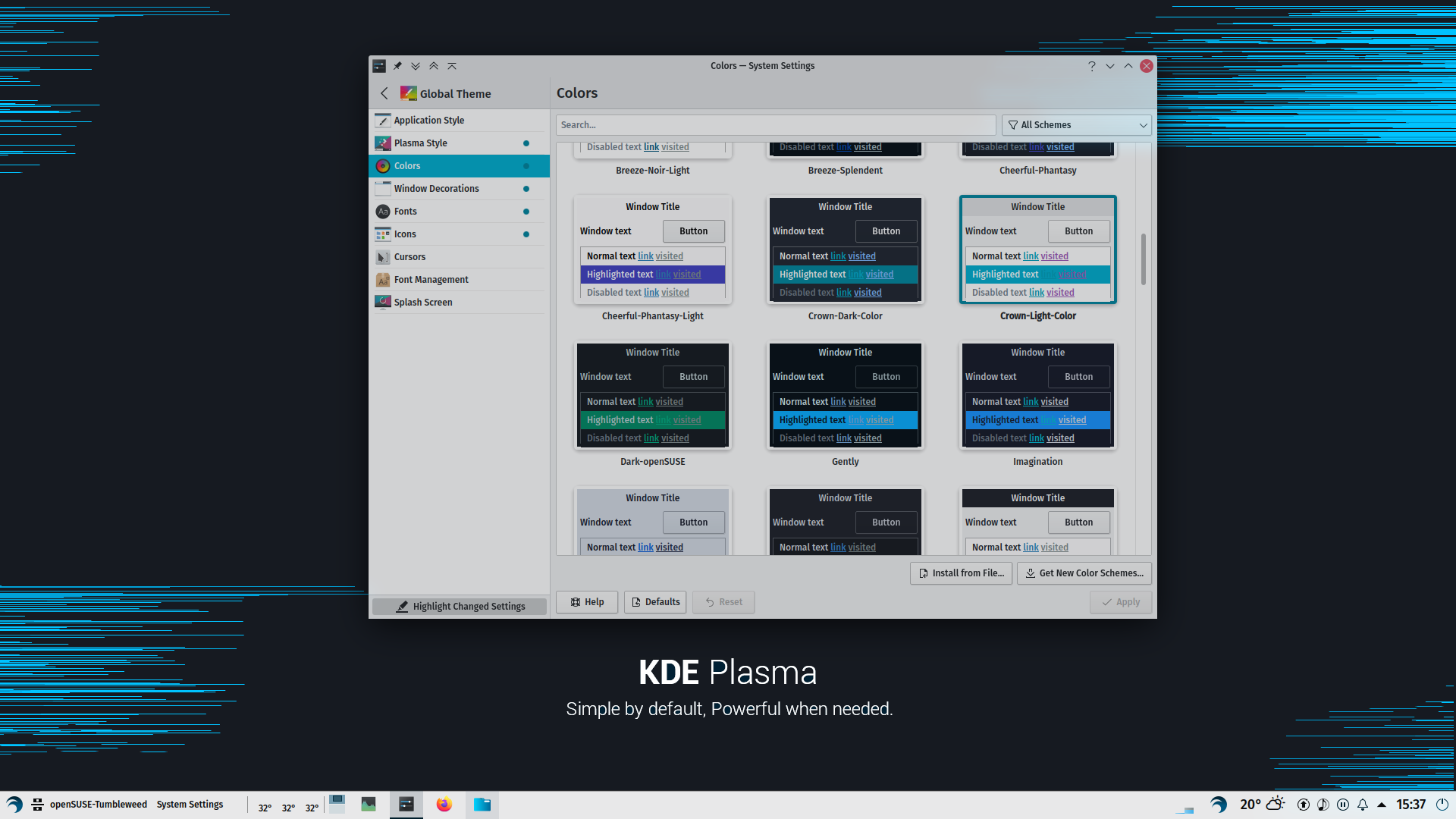This screenshot has height=819, width=1456.
Task: Click the Cursors sidebar icon
Action: tap(383, 257)
